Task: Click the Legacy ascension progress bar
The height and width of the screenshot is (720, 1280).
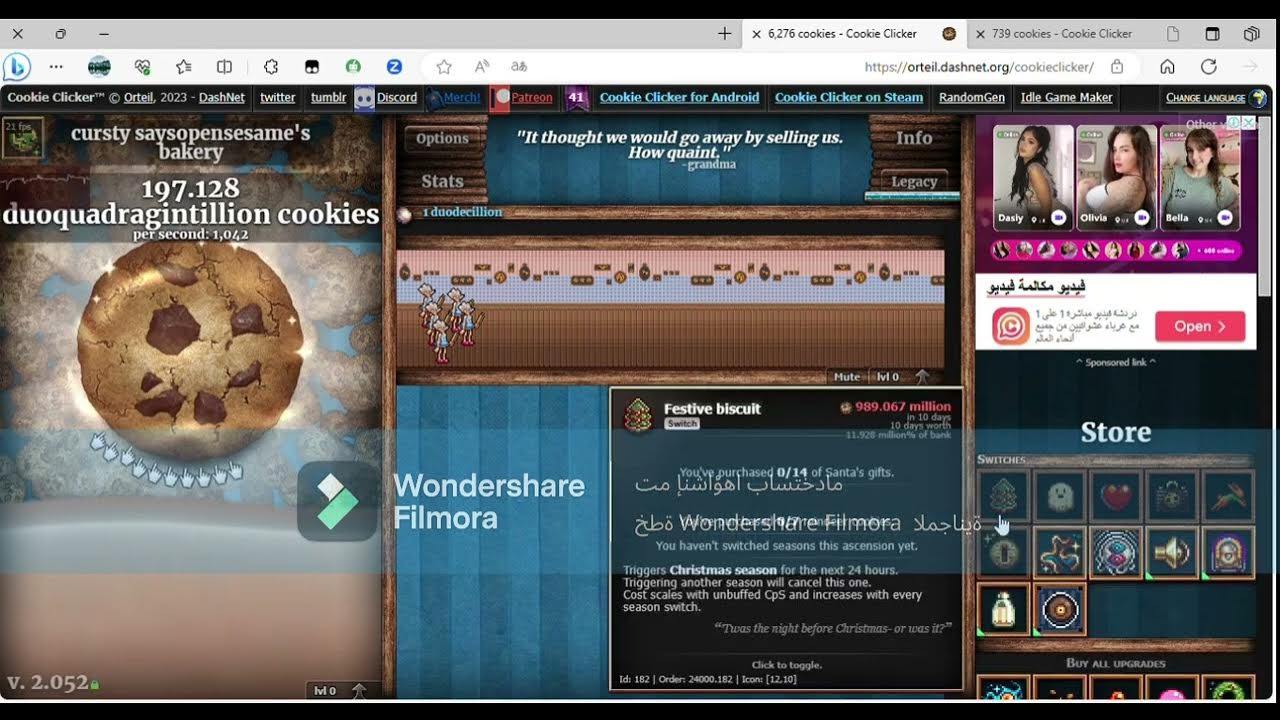Action: coord(912,197)
